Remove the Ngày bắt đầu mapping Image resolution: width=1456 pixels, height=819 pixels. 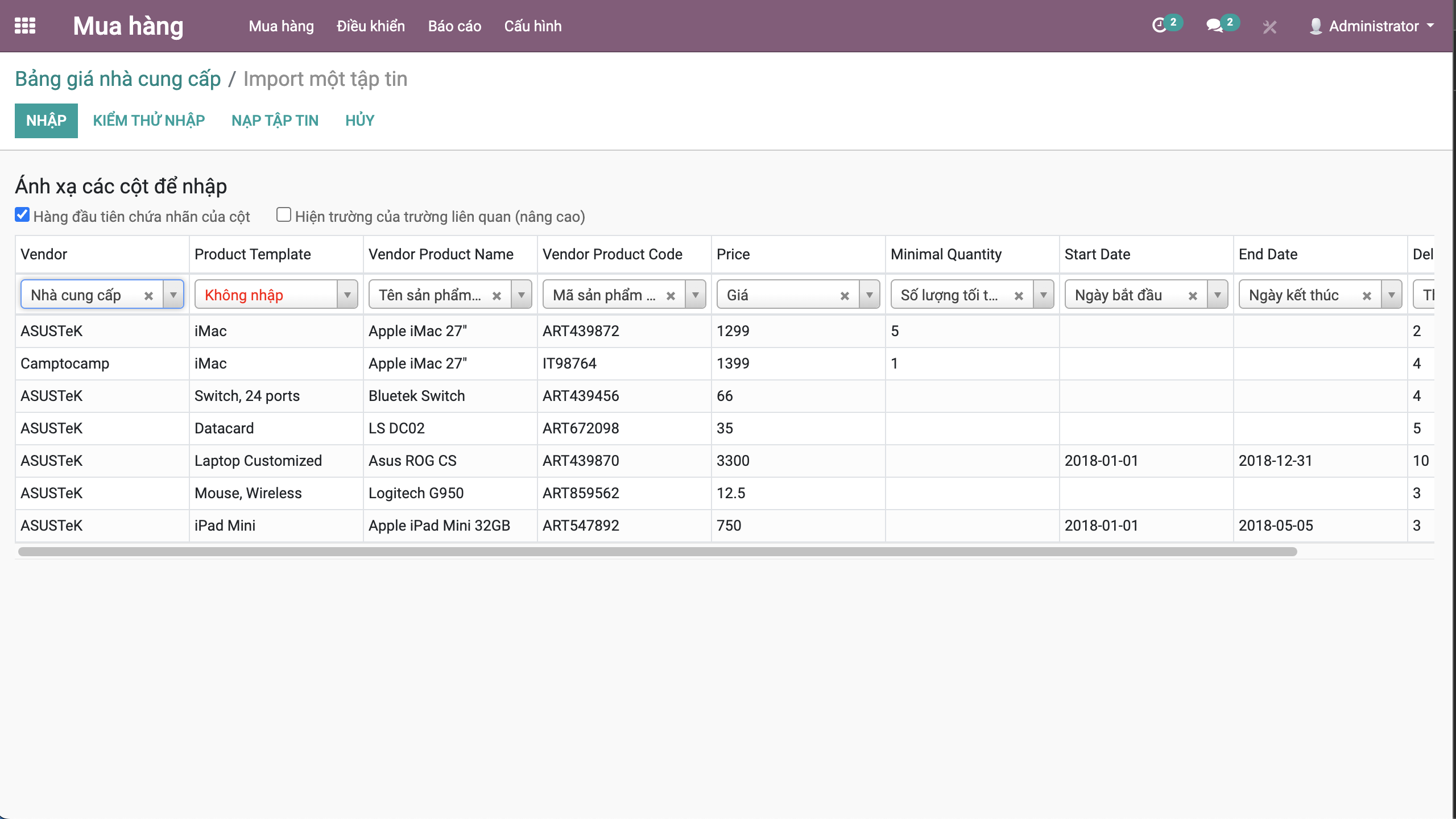pyautogui.click(x=1193, y=296)
